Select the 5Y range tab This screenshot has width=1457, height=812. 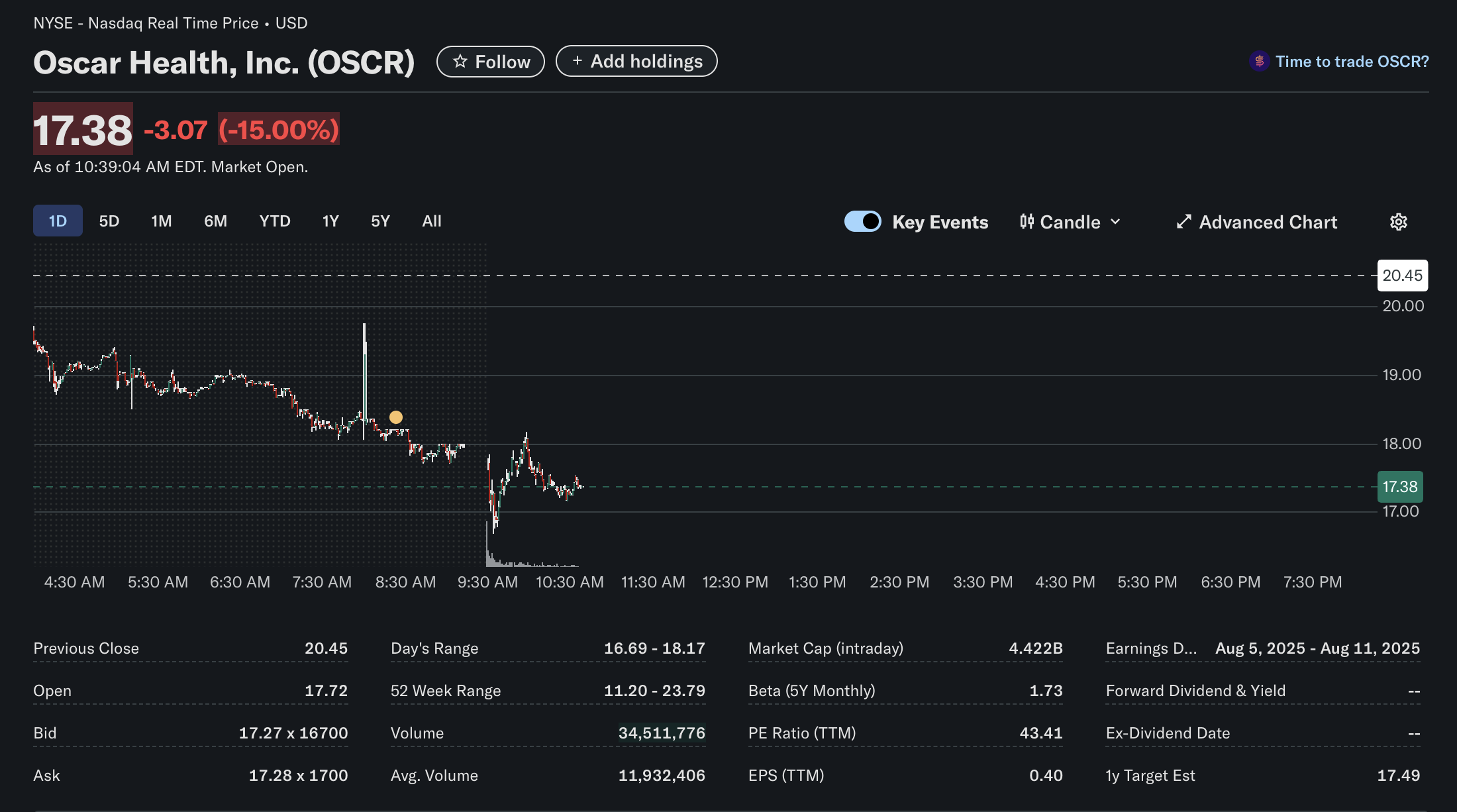click(x=380, y=221)
